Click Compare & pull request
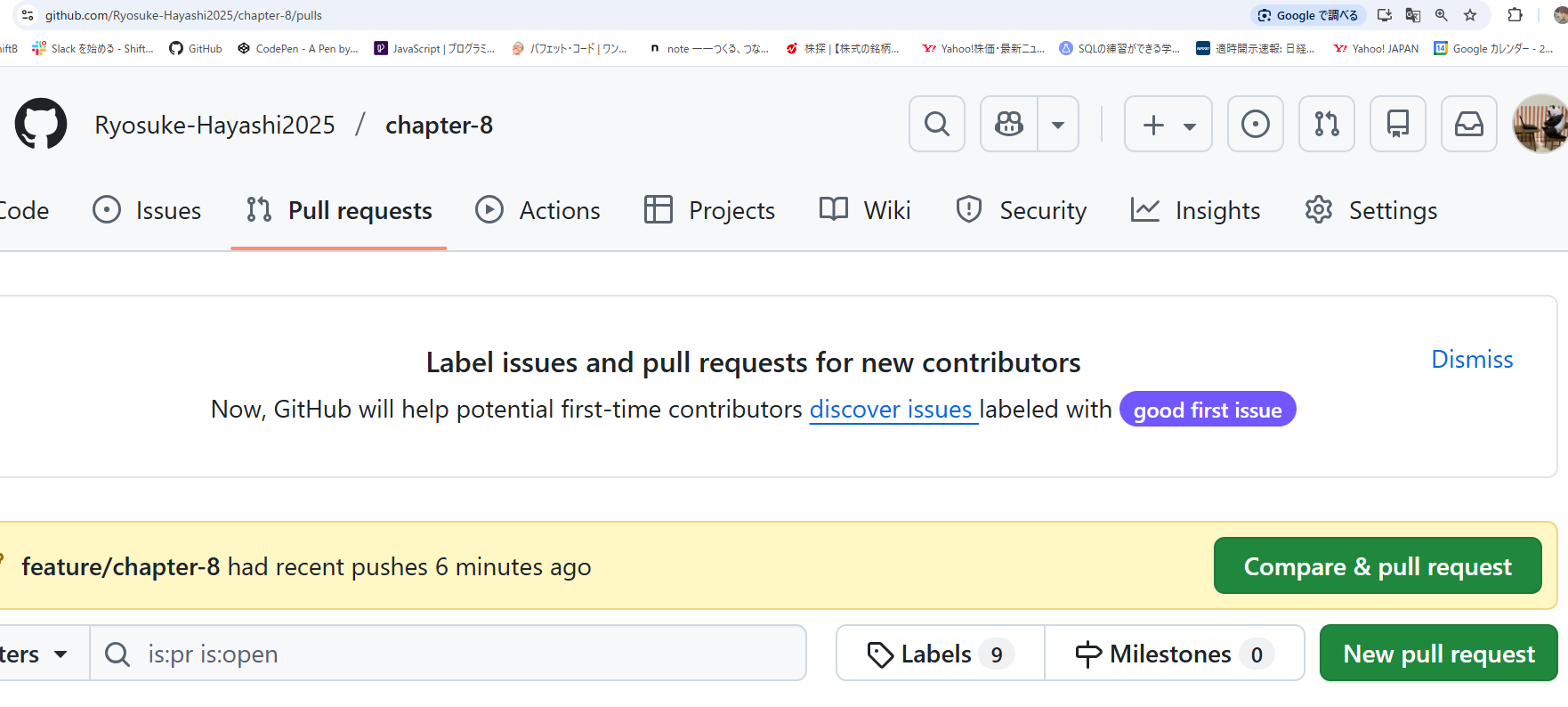Image resolution: width=1568 pixels, height=707 pixels. (1377, 565)
